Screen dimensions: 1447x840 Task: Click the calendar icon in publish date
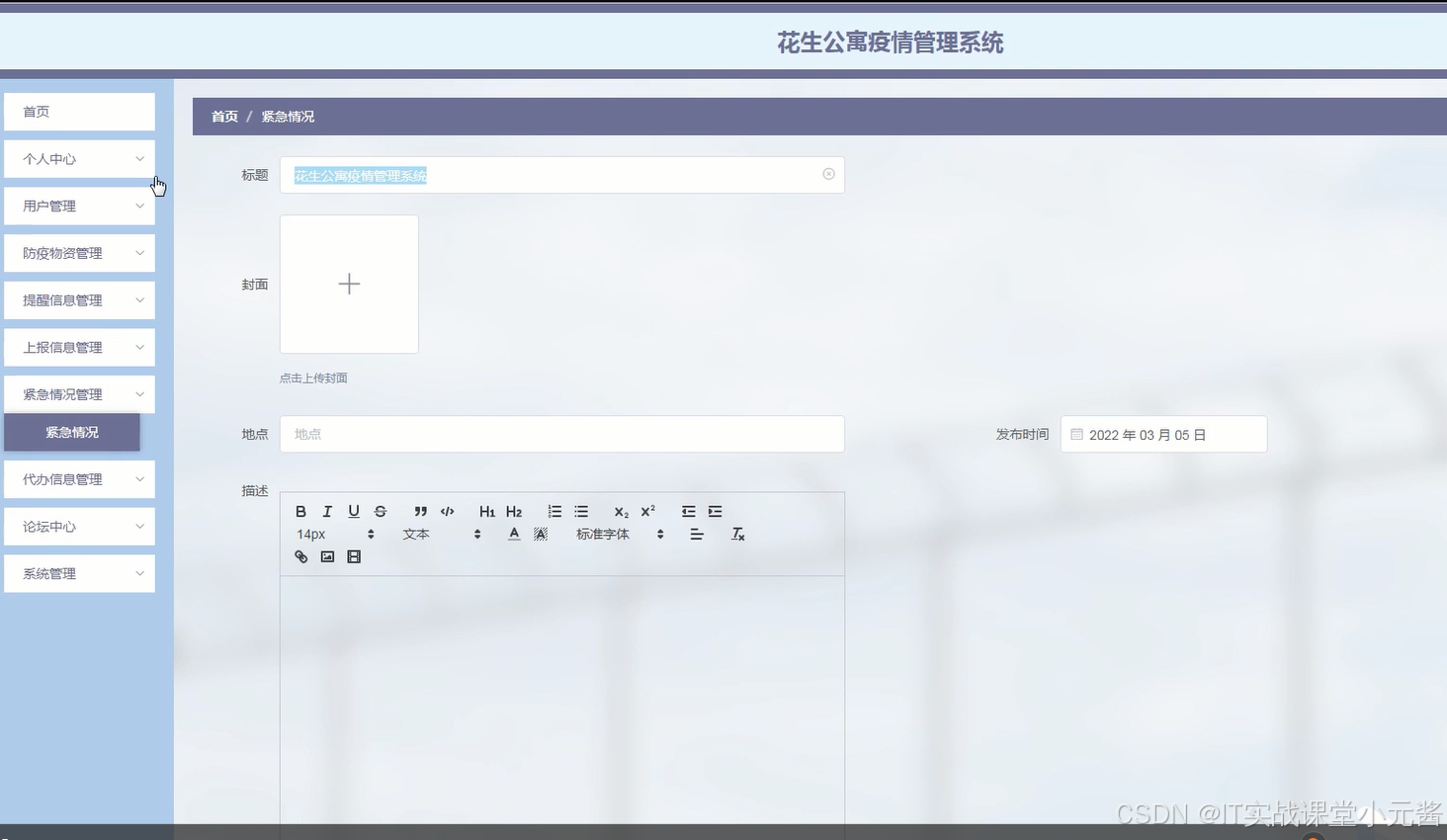[x=1076, y=434]
